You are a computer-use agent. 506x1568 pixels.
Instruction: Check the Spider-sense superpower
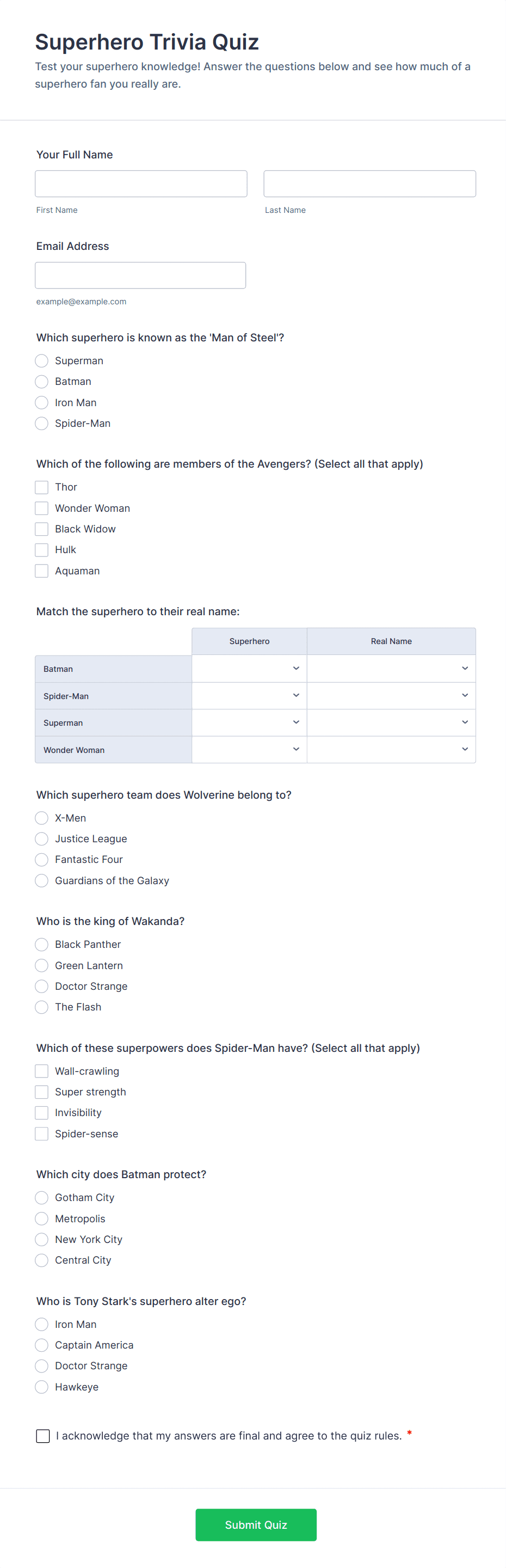point(41,1134)
